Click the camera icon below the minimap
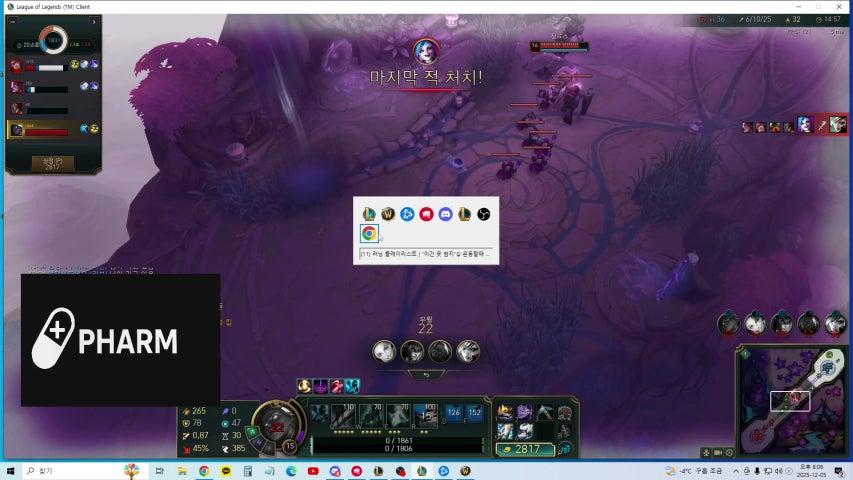 (x=718, y=452)
